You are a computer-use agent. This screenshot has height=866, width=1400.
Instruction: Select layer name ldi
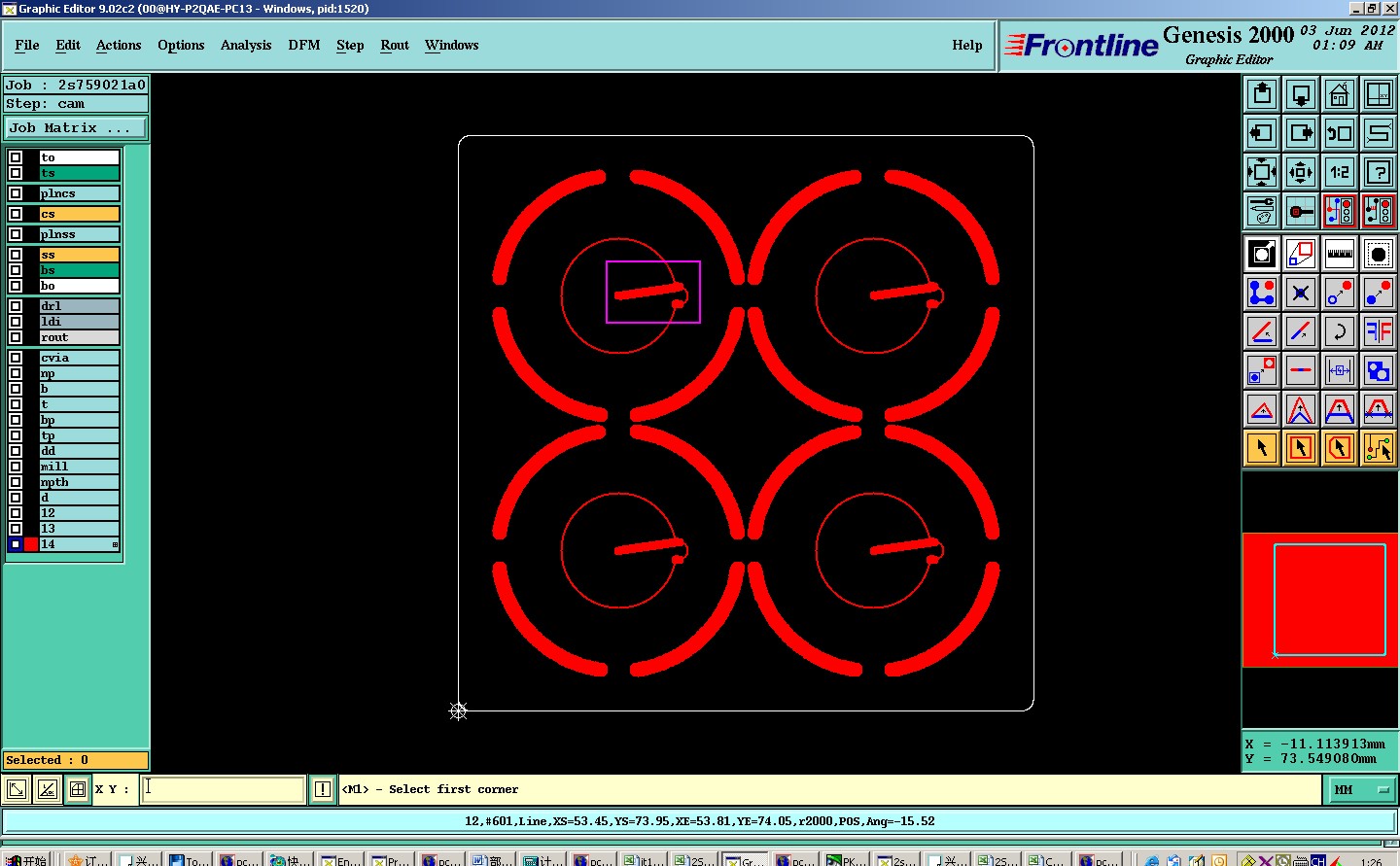79,322
